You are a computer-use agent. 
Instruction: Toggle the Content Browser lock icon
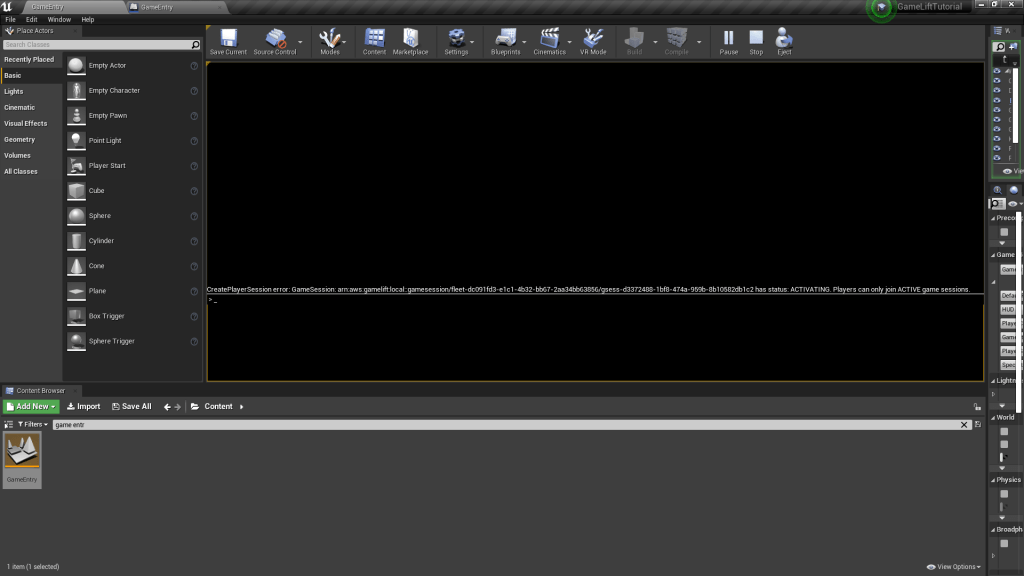[976, 407]
